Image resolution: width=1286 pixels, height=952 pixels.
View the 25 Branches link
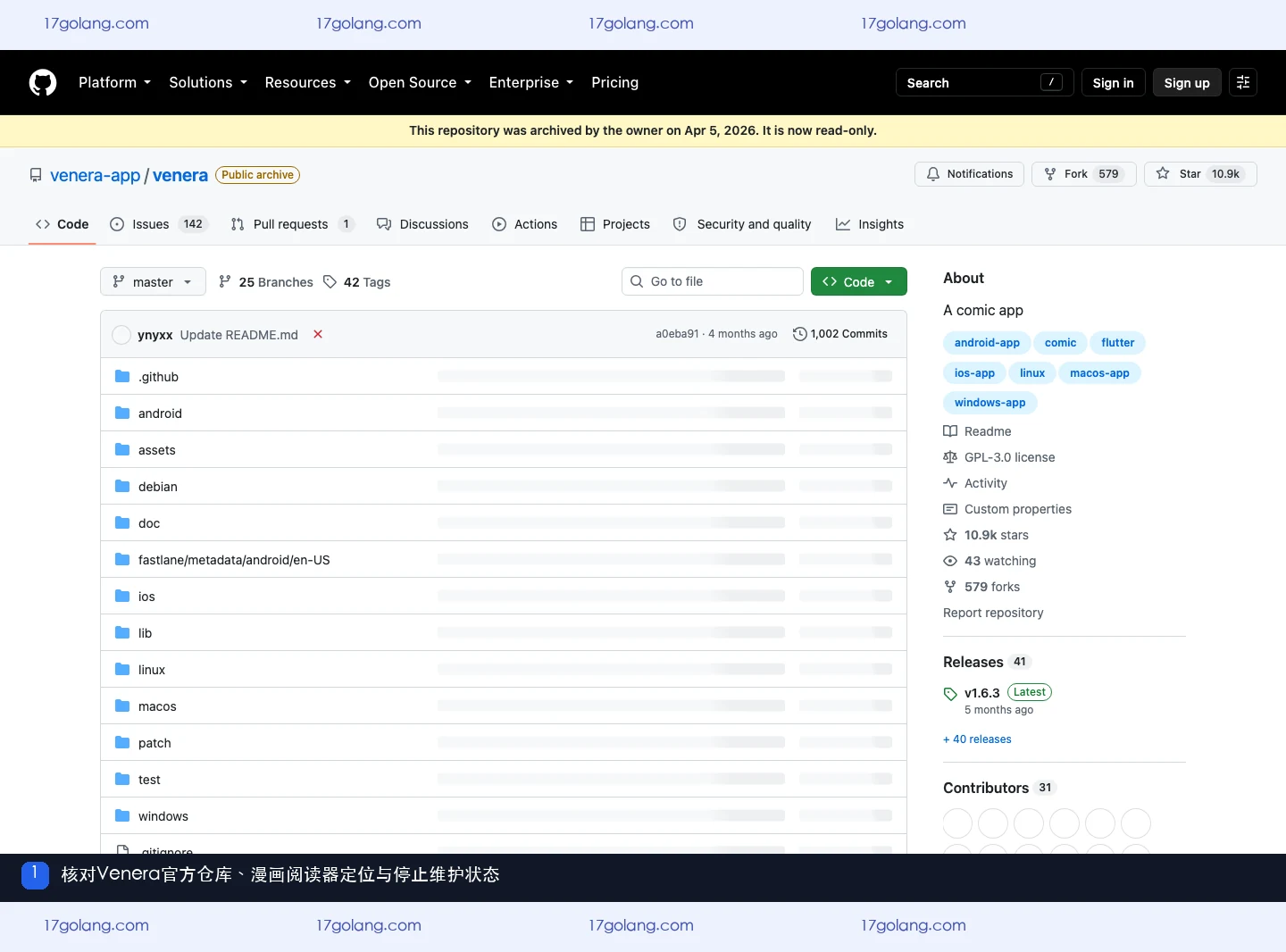(x=266, y=282)
